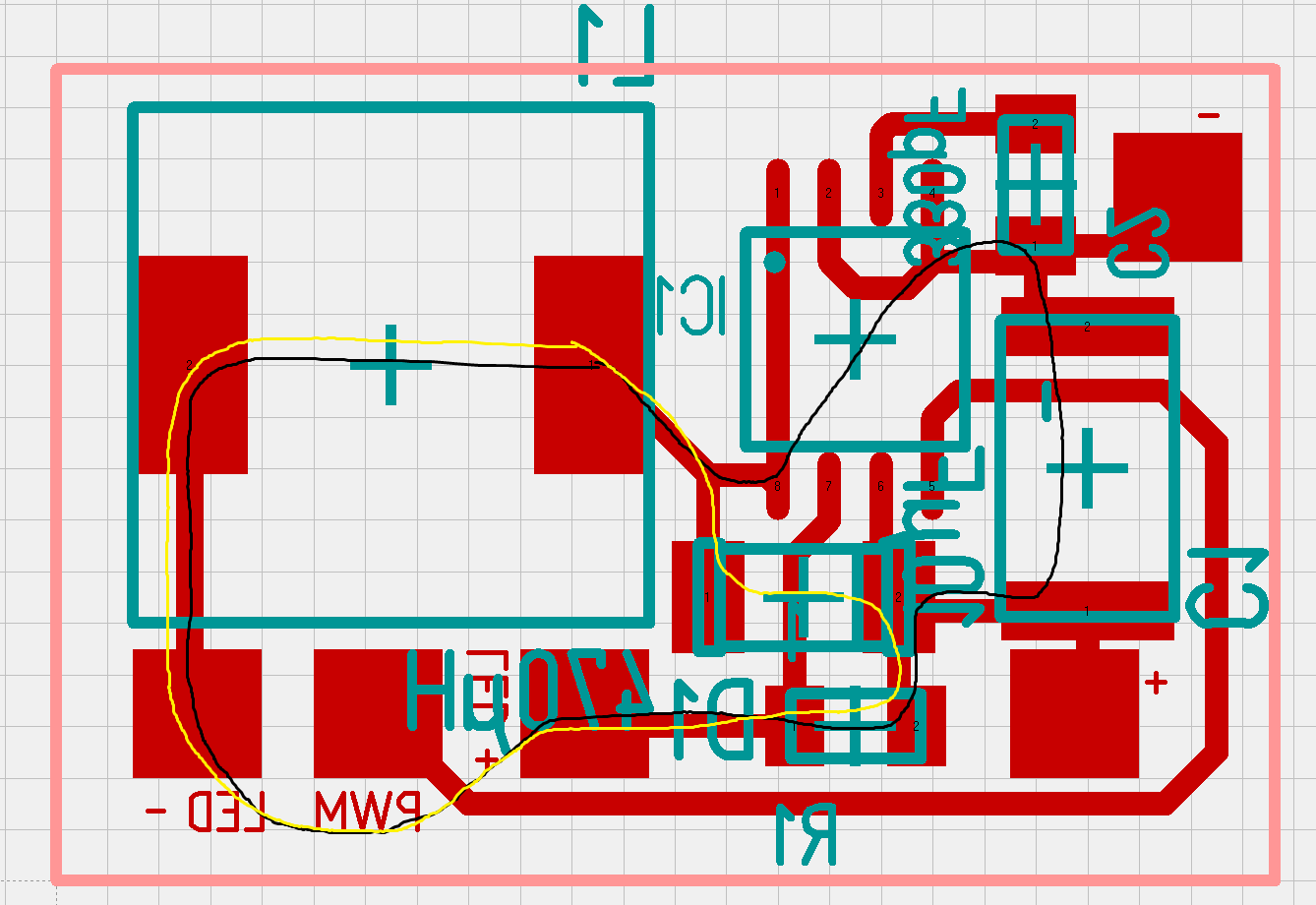The image size is (1316, 905).
Task: Select the IC1 origin cross marker
Action: [x=855, y=339]
